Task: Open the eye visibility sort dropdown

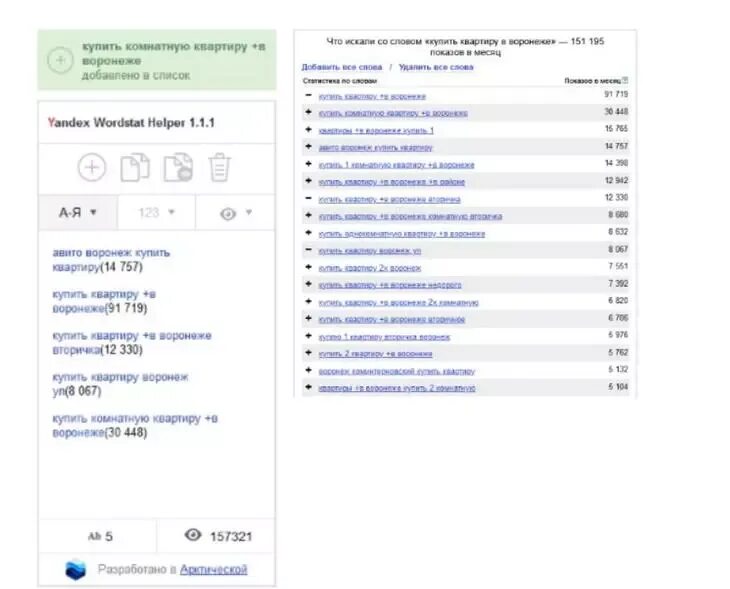Action: [x=236, y=213]
